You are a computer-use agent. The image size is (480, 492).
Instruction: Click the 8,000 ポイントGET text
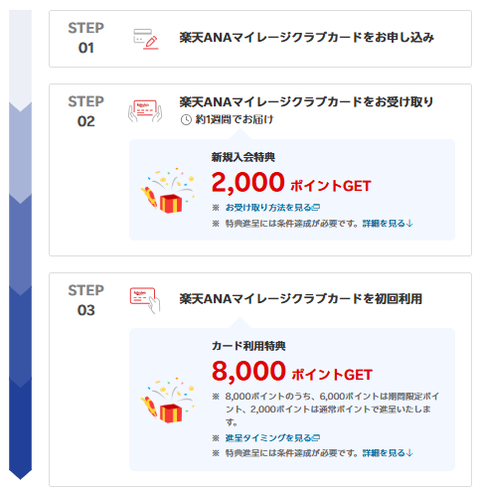292,371
